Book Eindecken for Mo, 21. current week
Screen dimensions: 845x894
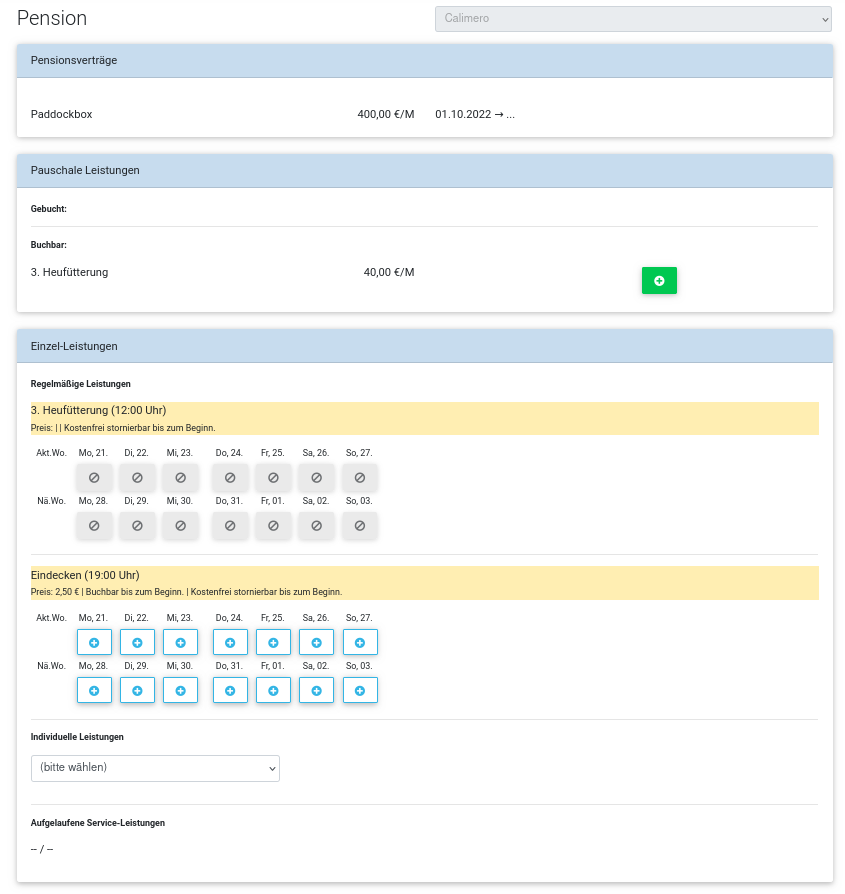[x=94, y=642]
